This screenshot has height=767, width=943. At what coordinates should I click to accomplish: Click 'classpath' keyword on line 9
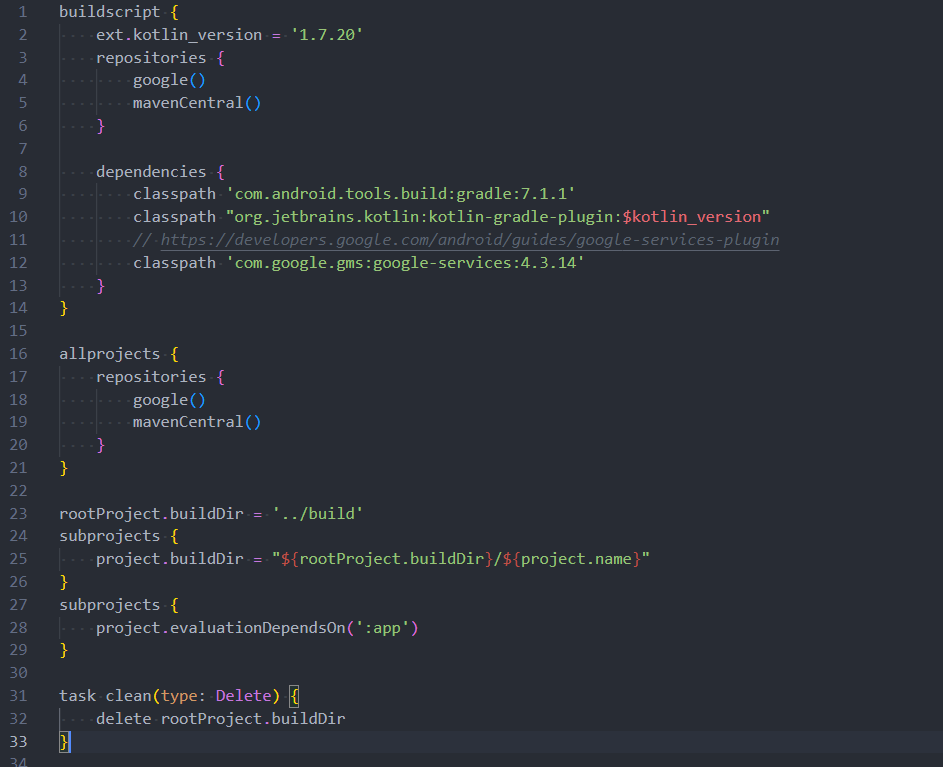[174, 194]
